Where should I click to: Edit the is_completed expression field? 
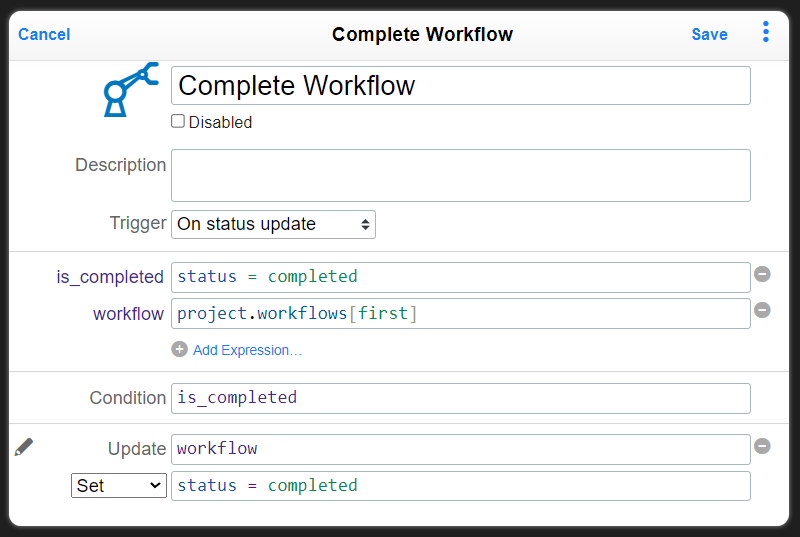coord(461,277)
